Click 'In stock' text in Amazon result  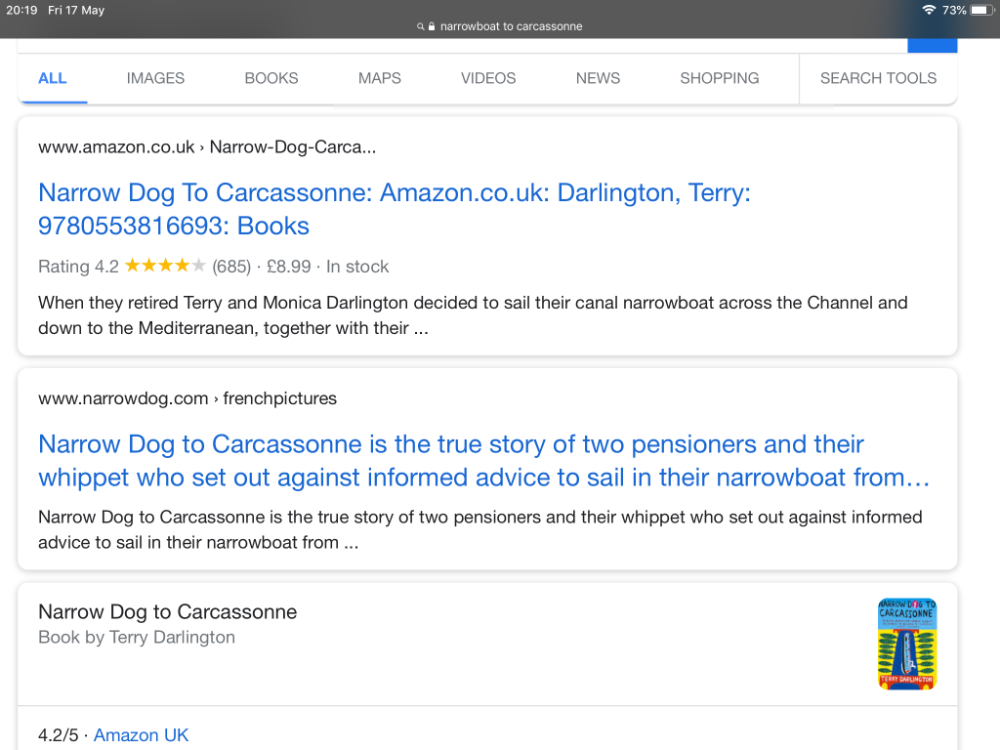click(357, 266)
